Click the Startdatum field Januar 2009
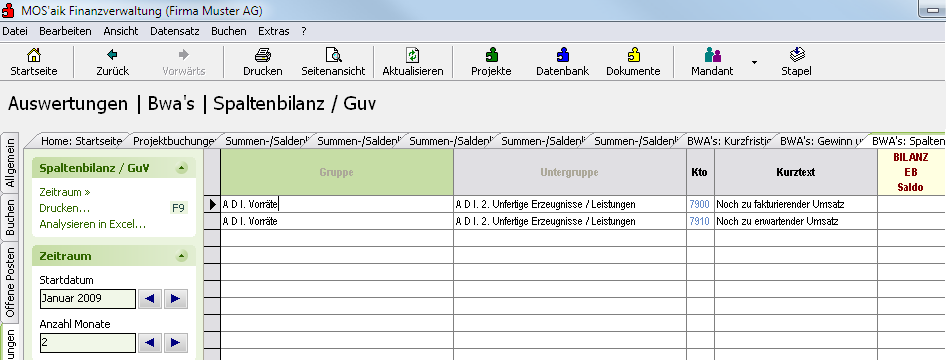946x360 pixels. [87, 298]
